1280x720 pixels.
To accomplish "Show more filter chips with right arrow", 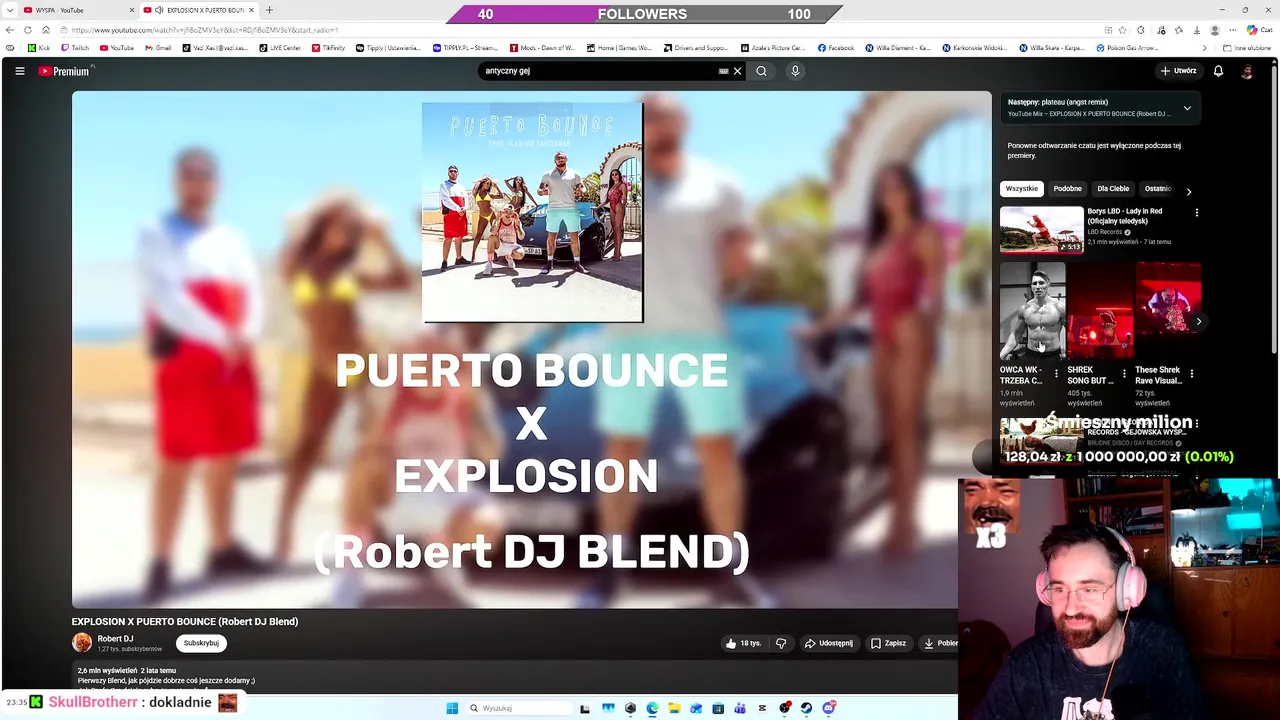I will coord(1188,191).
